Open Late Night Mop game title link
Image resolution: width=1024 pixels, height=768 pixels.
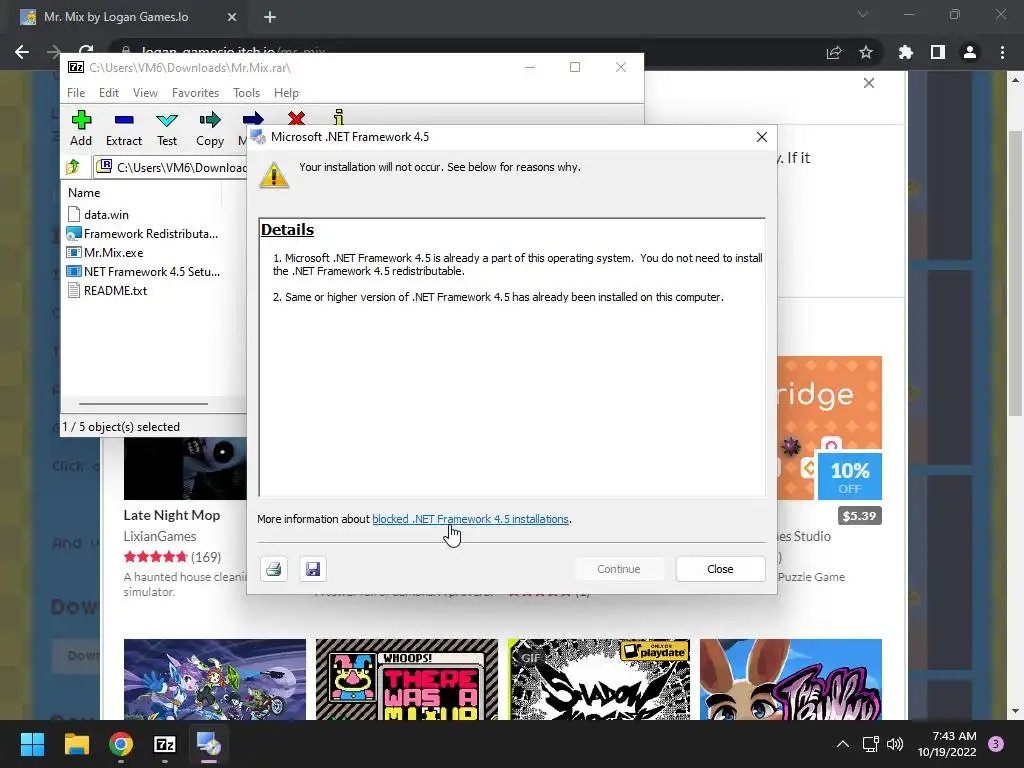coord(172,515)
